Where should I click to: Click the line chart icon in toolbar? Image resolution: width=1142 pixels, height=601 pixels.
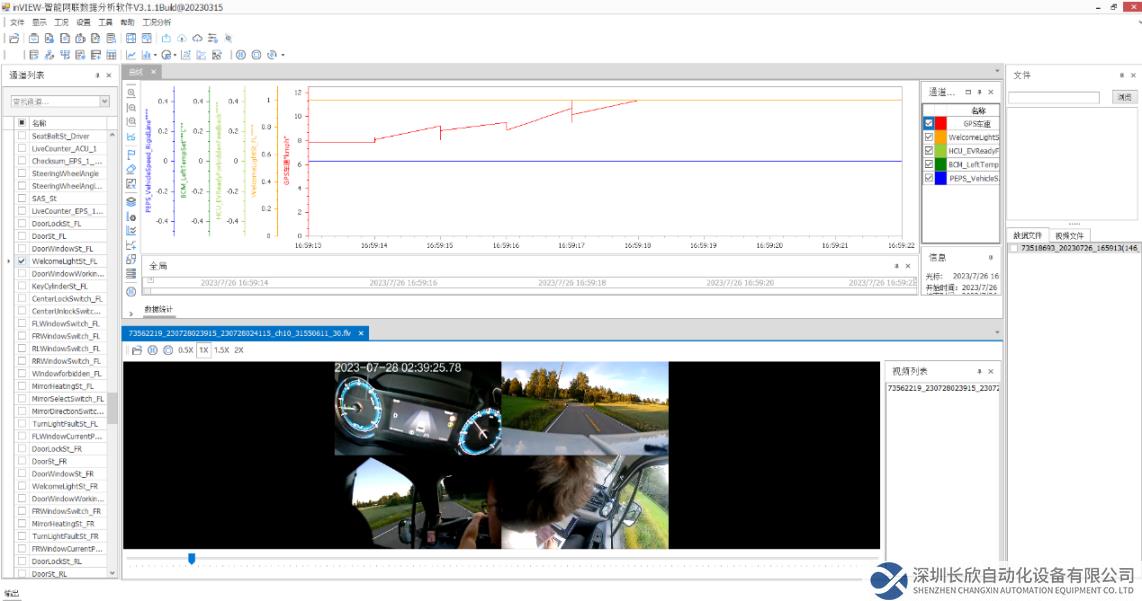click(131, 55)
